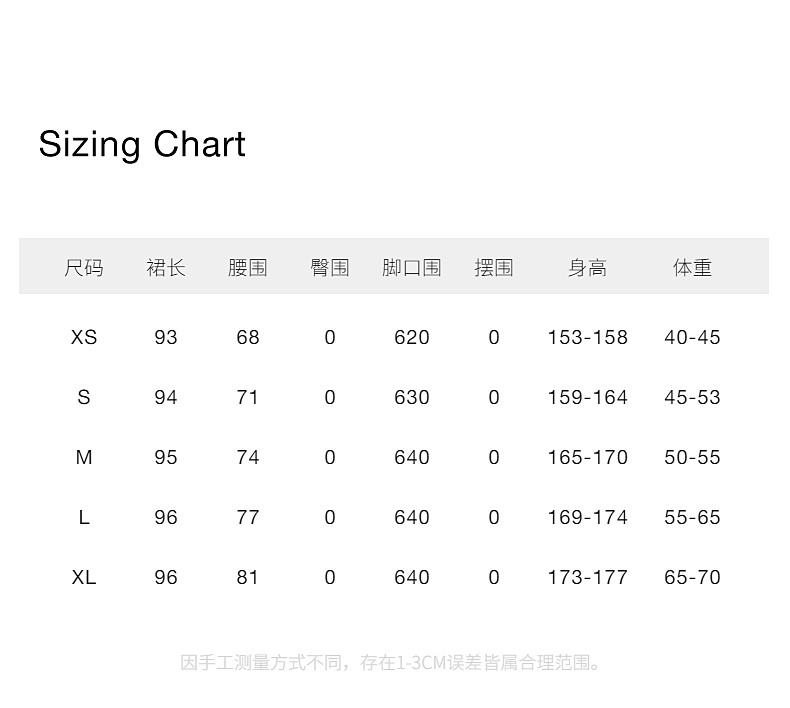The image size is (790, 708).
Task: Click the 体重 column header
Action: [692, 267]
